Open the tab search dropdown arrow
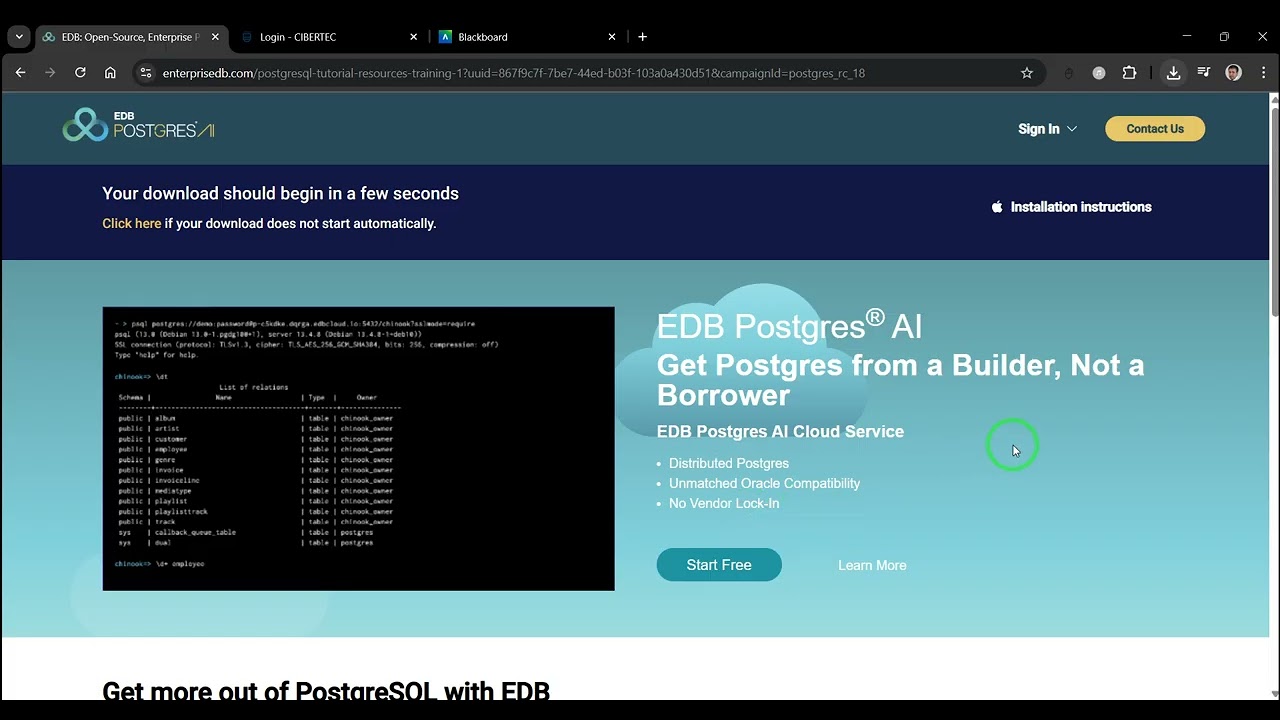 click(x=18, y=37)
